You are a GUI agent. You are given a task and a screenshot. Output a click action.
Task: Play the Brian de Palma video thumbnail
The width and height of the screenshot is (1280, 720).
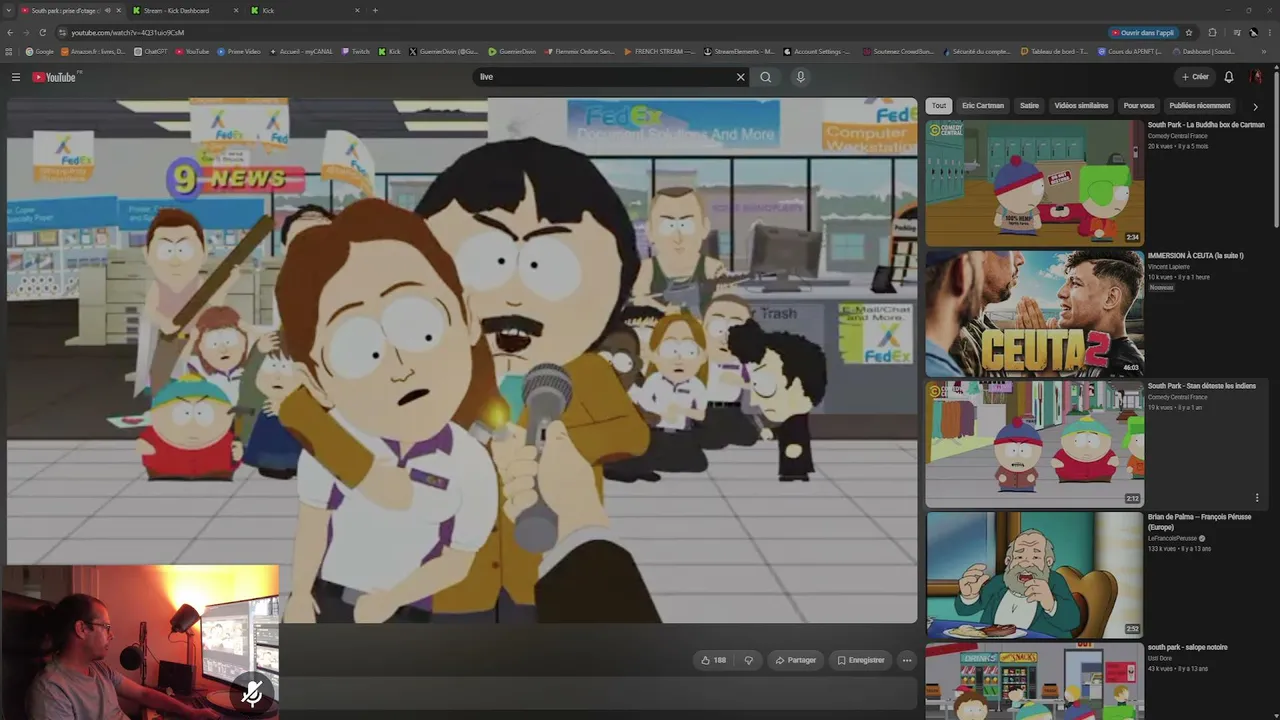[1034, 574]
